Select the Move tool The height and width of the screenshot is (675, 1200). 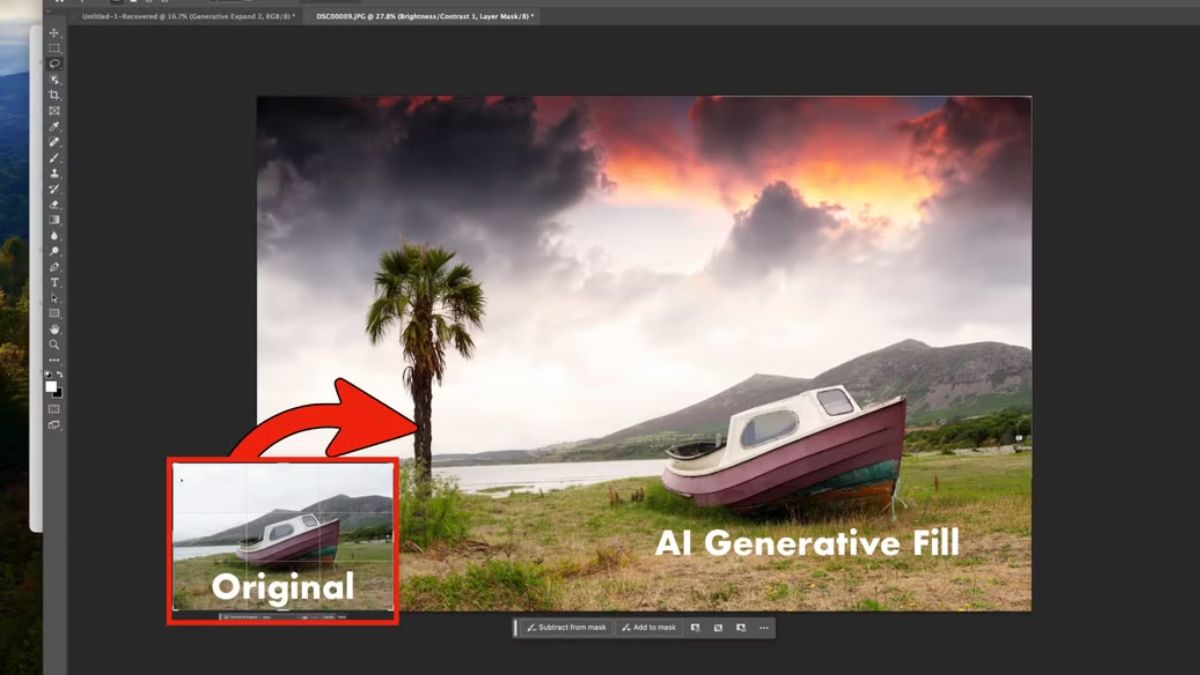tap(54, 33)
